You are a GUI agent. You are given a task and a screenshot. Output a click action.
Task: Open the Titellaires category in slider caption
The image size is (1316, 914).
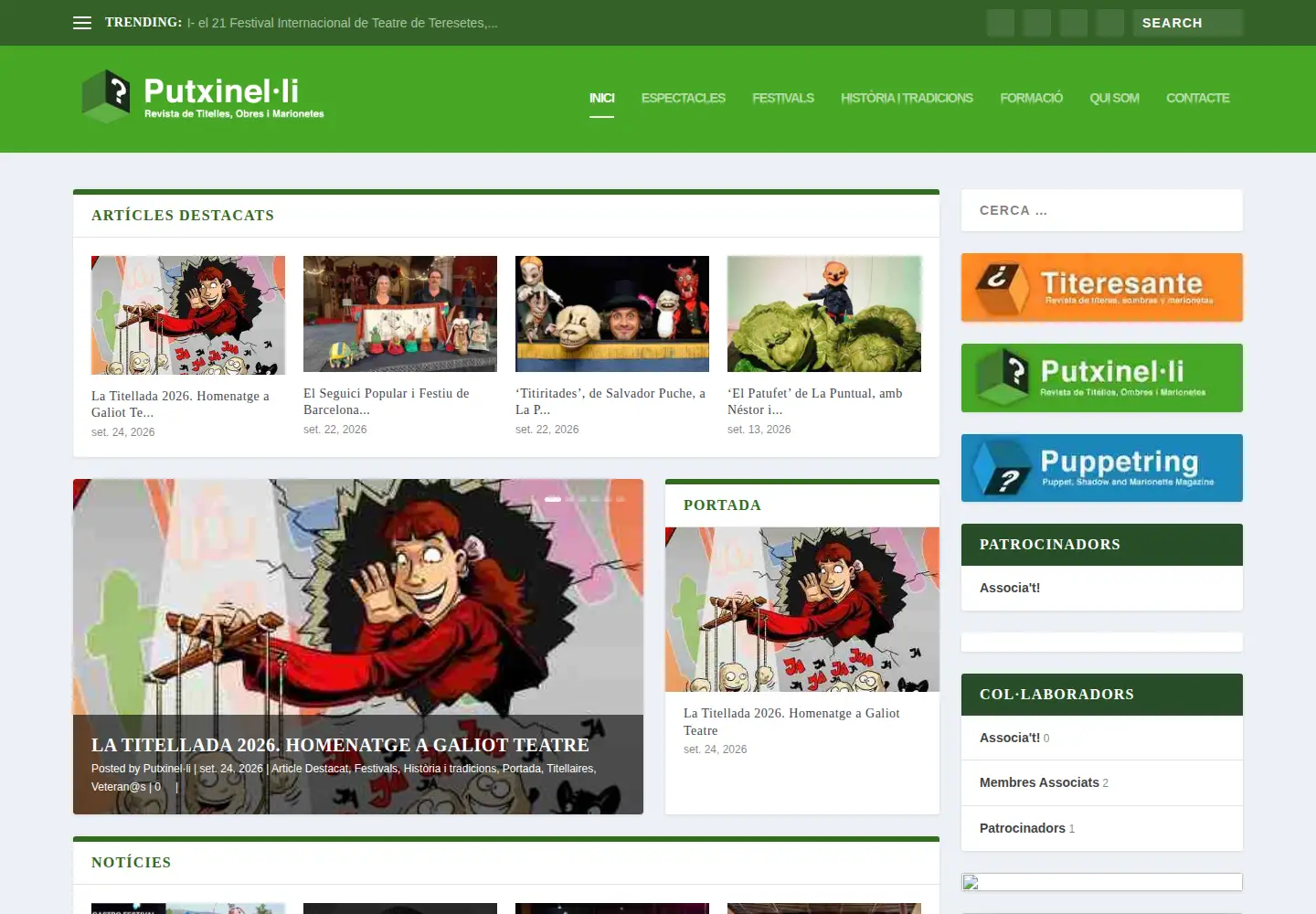[570, 769]
